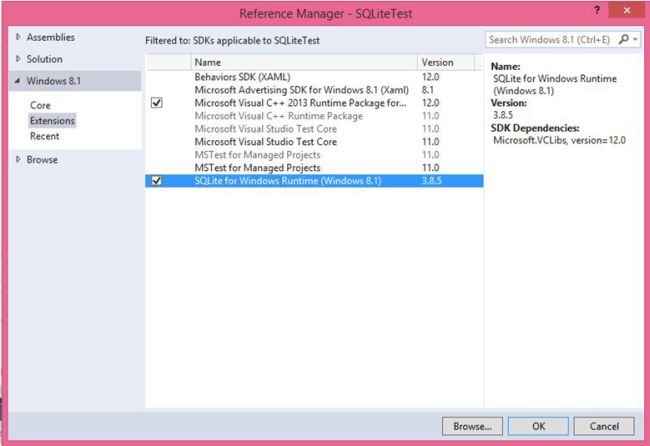Open the search options dropdown arrow
The width and height of the screenshot is (650, 446).
(x=635, y=40)
